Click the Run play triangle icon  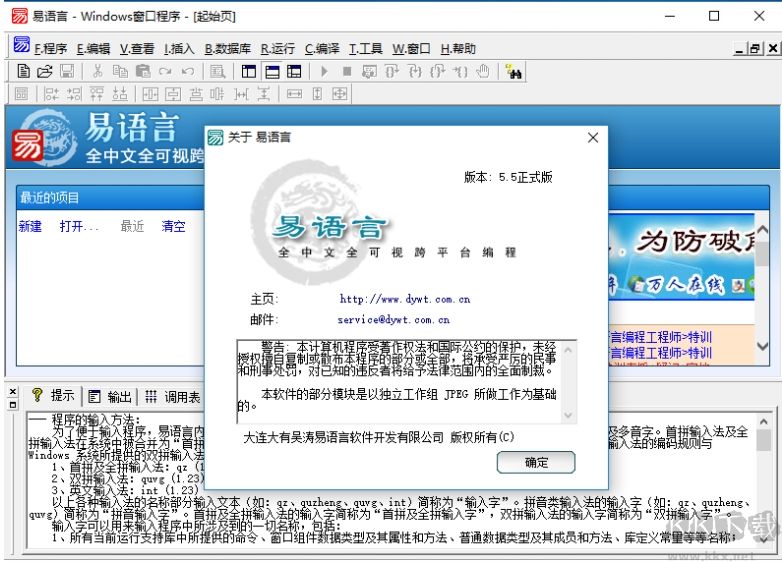(x=324, y=71)
